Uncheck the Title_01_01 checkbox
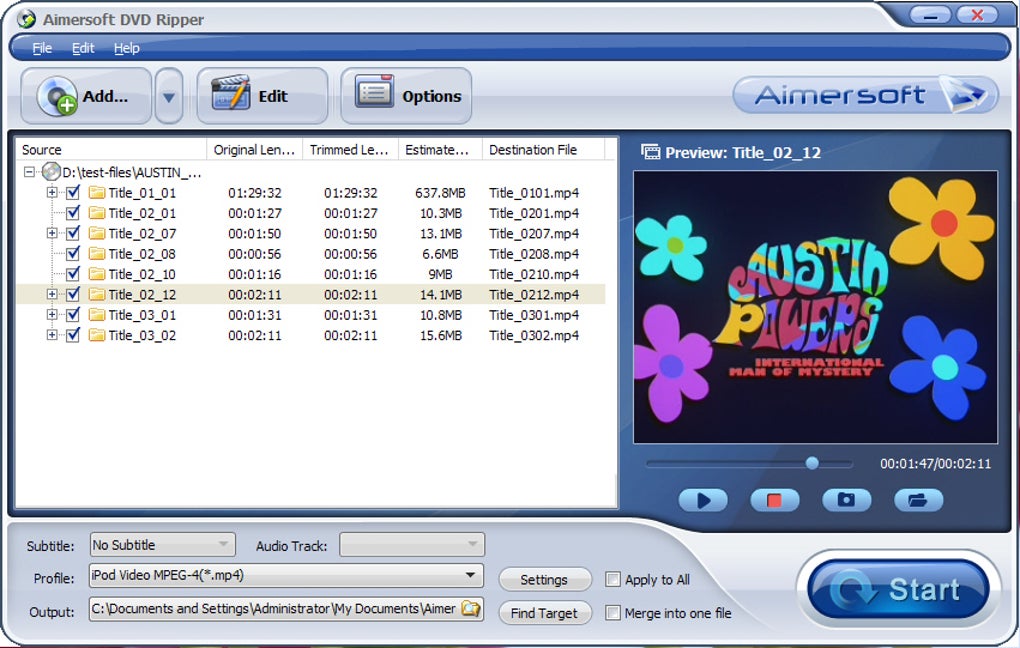Viewport: 1020px width, 648px height. (x=73, y=193)
